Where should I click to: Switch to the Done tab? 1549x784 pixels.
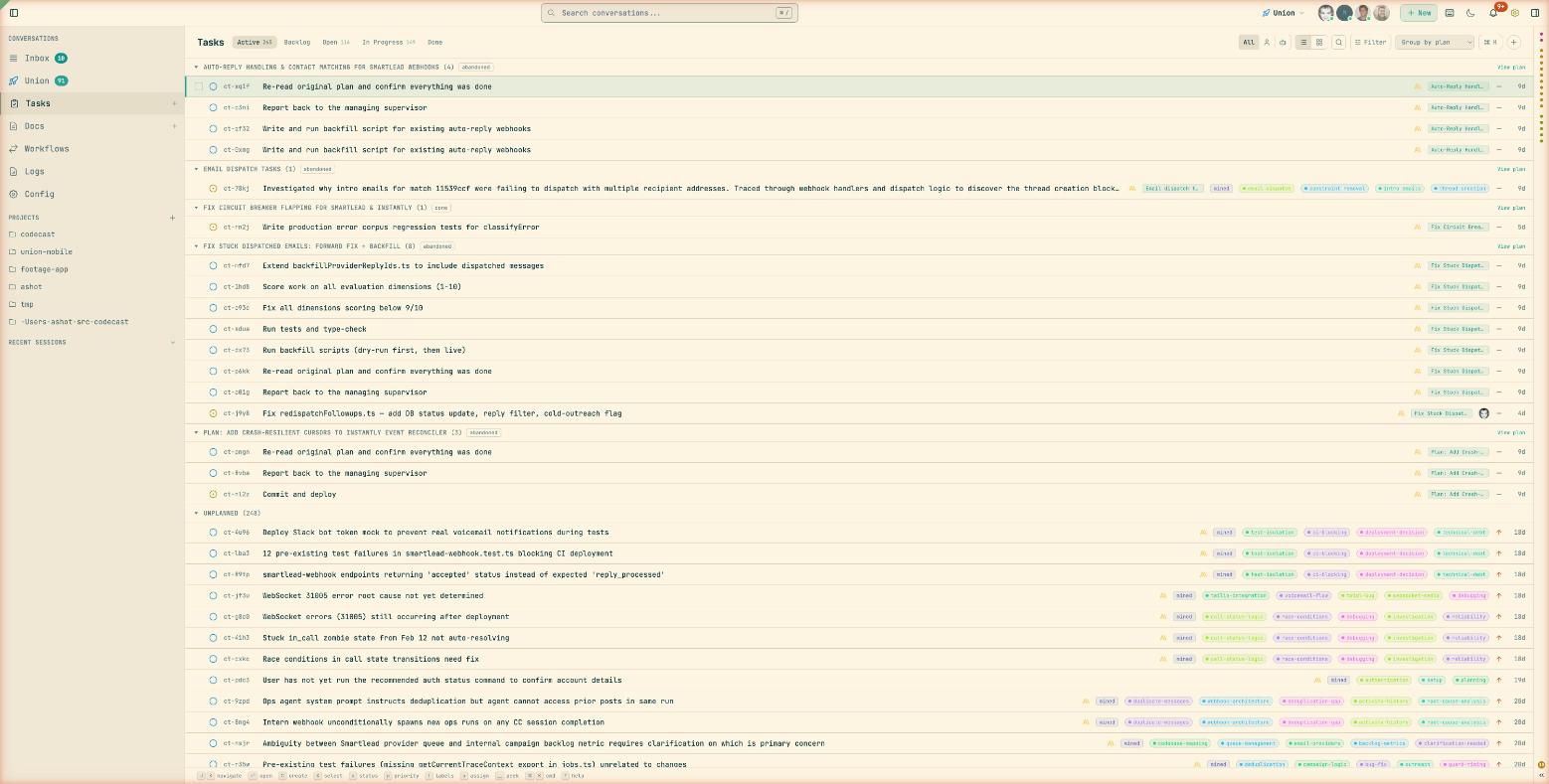434,43
